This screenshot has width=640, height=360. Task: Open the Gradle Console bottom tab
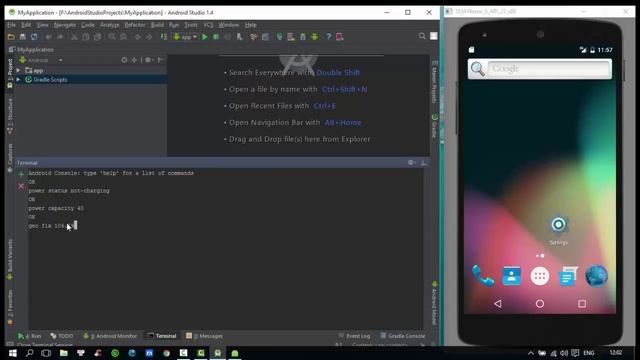tap(403, 336)
